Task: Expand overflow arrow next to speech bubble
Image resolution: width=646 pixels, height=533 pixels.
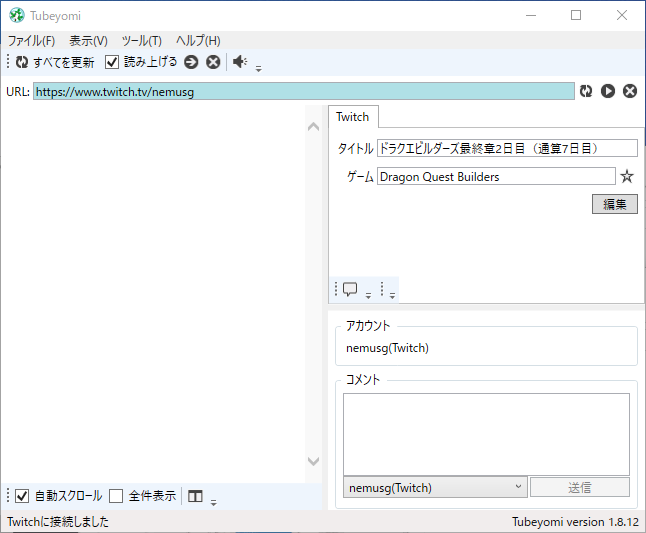Action: [x=368, y=295]
